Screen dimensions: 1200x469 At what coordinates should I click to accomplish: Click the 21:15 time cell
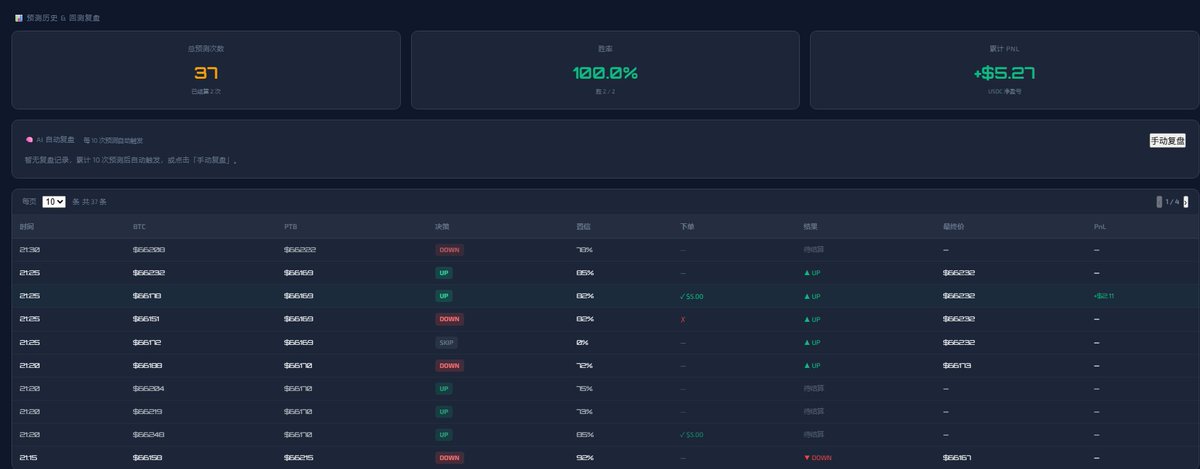click(29, 457)
